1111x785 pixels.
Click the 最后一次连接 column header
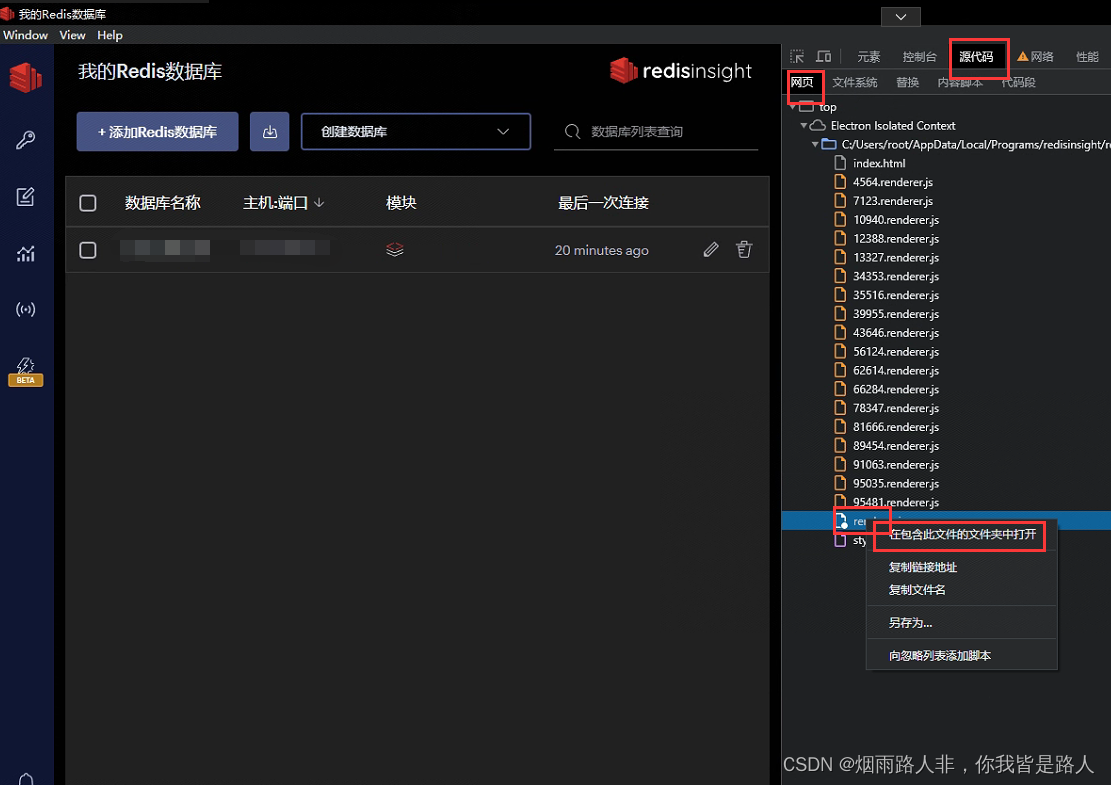tap(603, 203)
